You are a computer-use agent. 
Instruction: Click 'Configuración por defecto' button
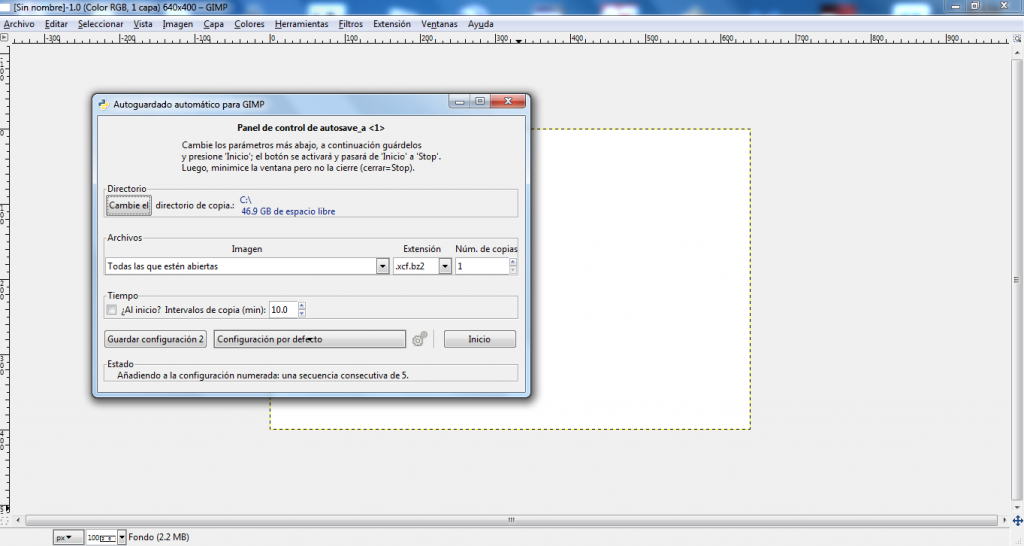pyautogui.click(x=310, y=339)
